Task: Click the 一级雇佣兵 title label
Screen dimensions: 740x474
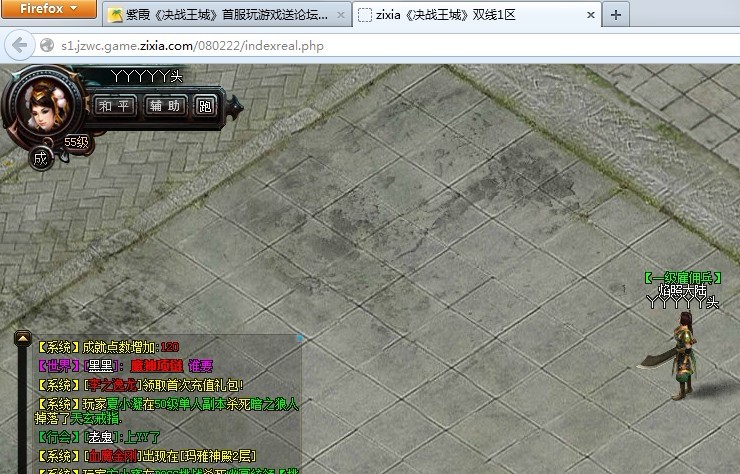Action: coord(683,278)
